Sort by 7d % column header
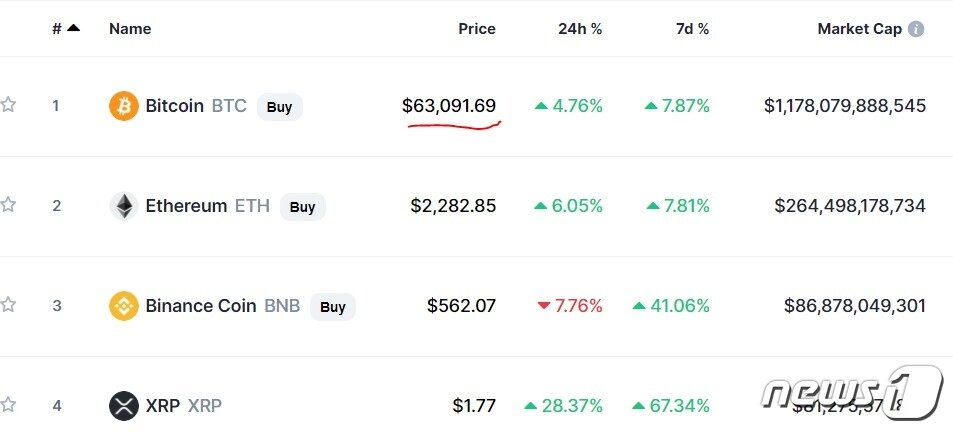 692,29
